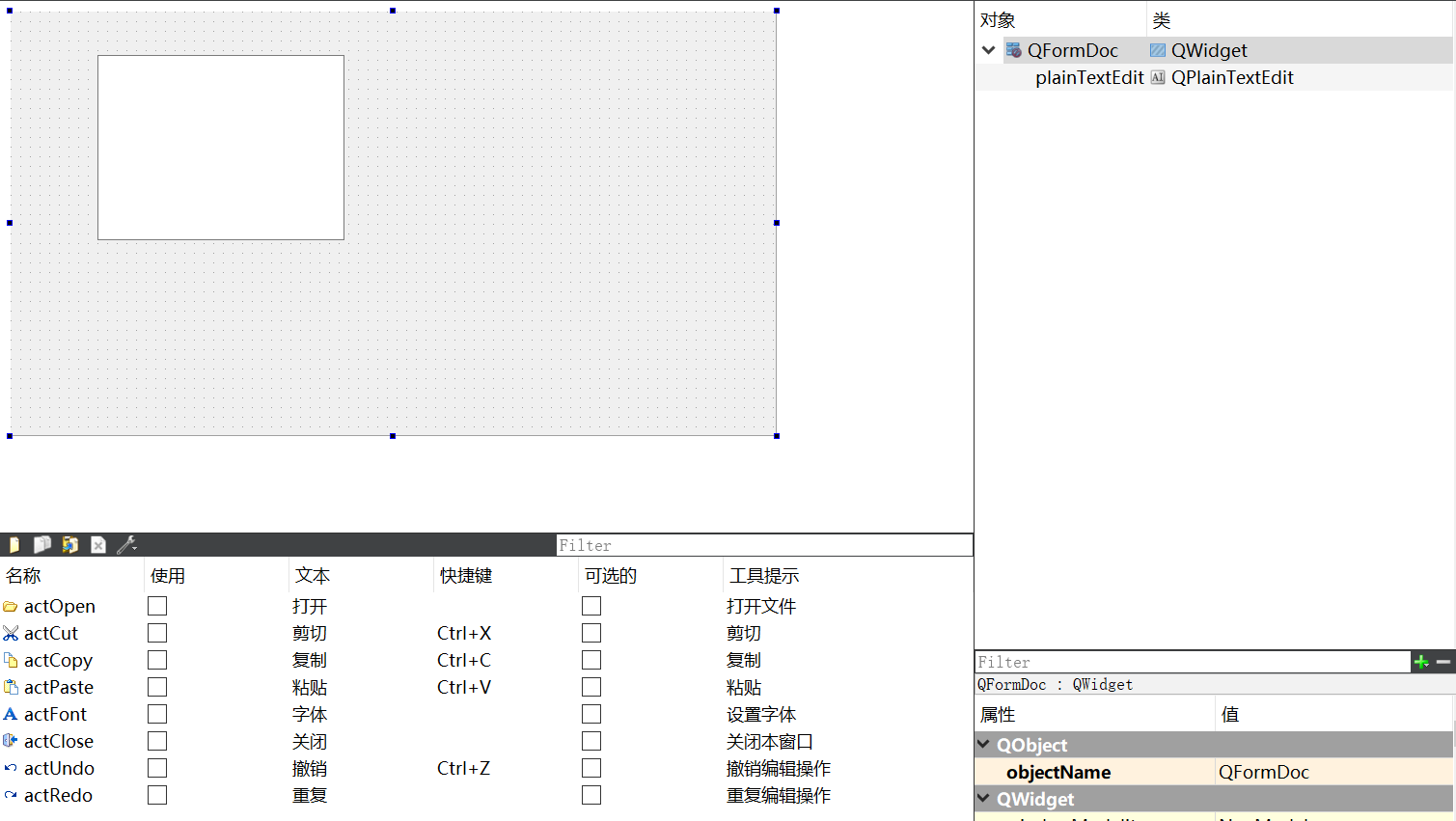This screenshot has width=1456, height=821.
Task: Select the actClose door icon
Action: [11, 742]
